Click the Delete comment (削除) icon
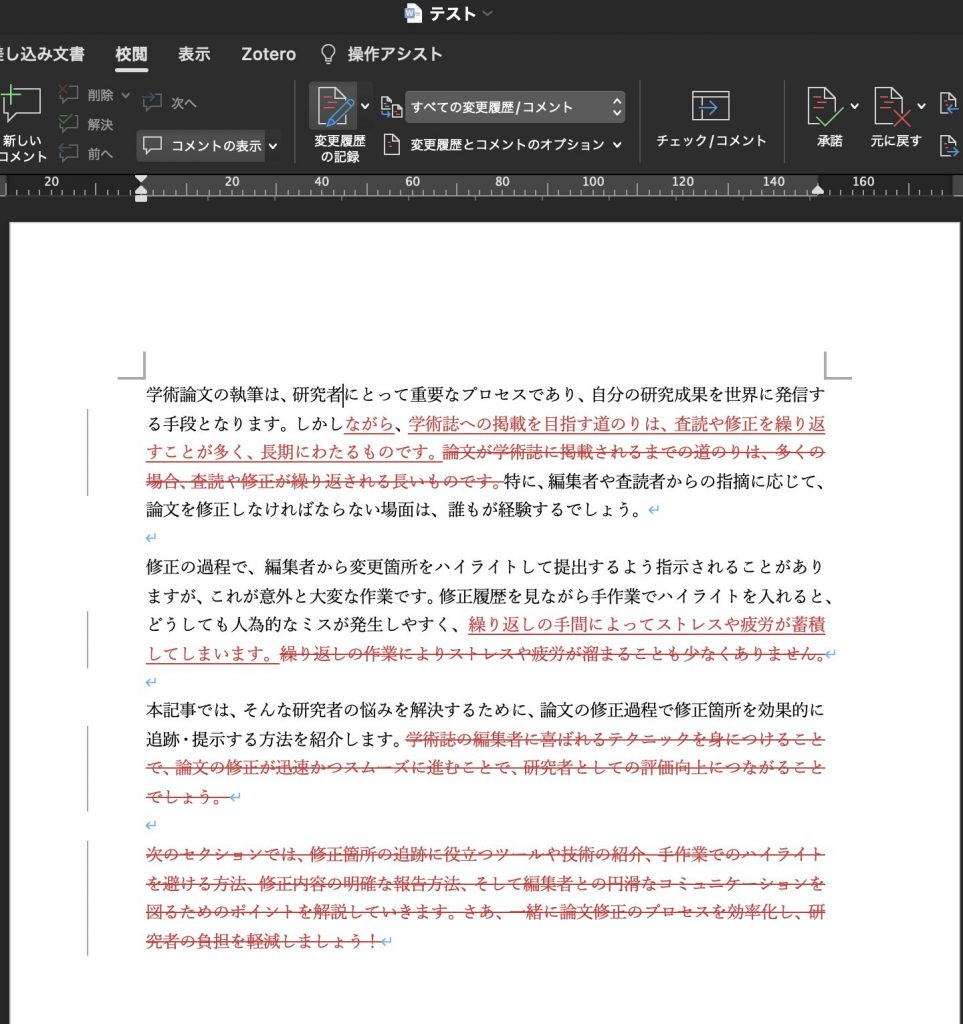The width and height of the screenshot is (963, 1024). [x=69, y=95]
